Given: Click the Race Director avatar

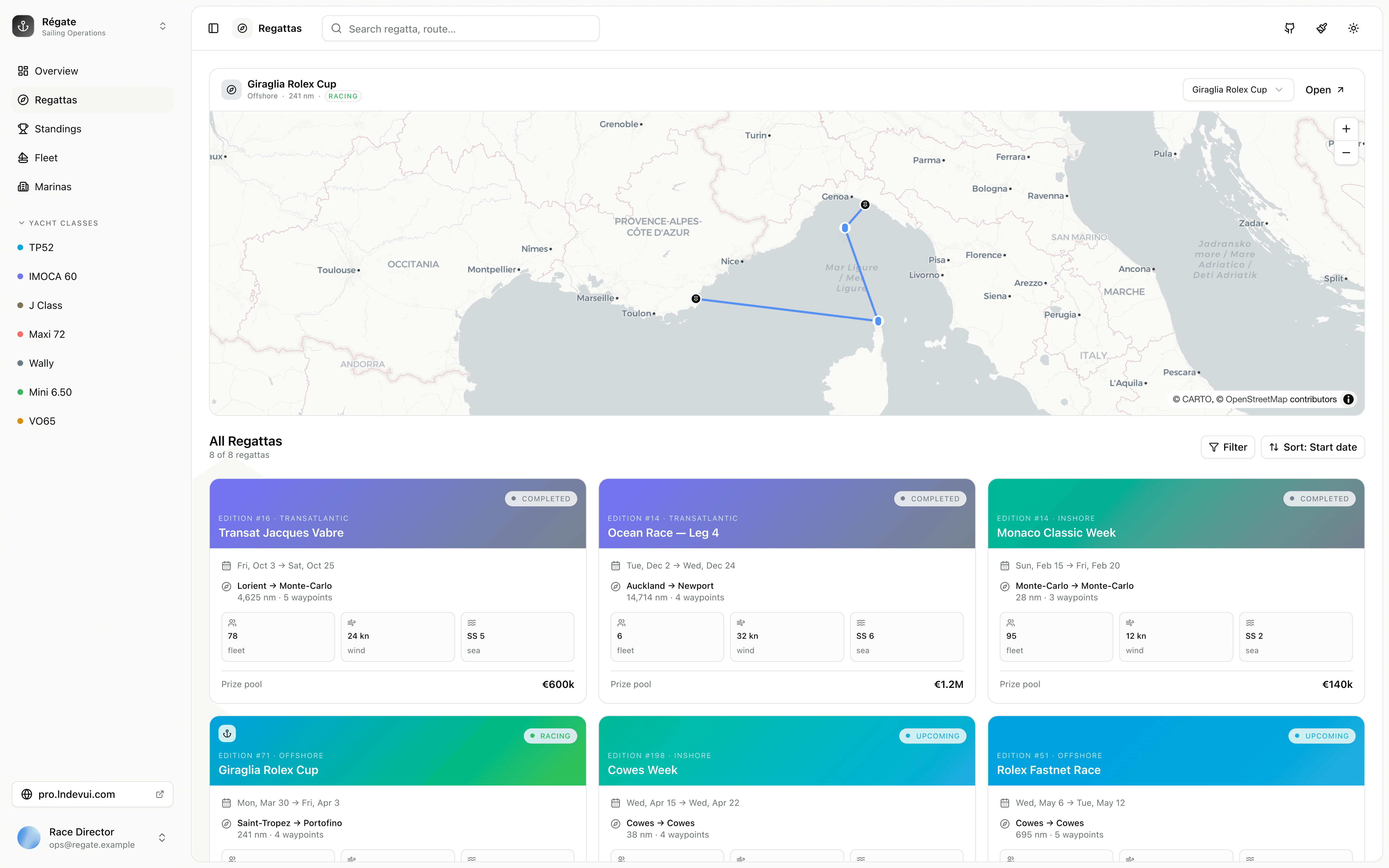Looking at the screenshot, I should [x=29, y=838].
